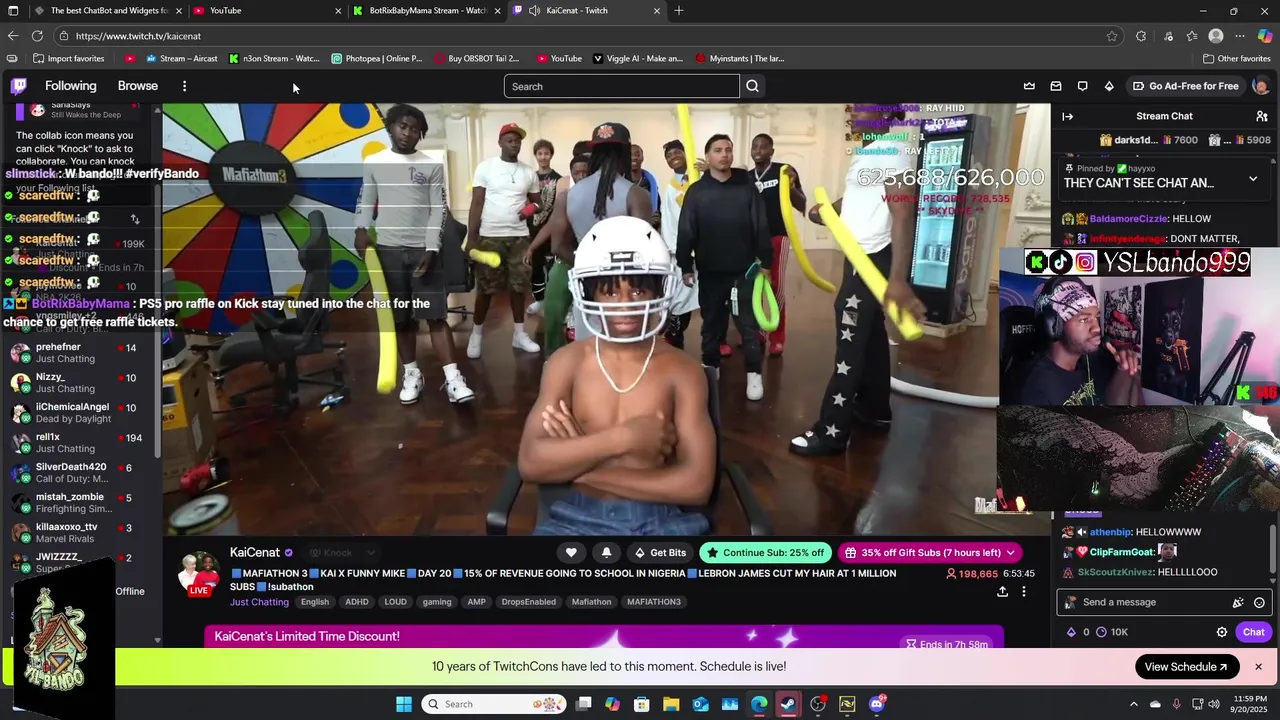Image resolution: width=1280 pixels, height=720 pixels.
Task: Add this page to favorites star
Action: pos(1112,36)
